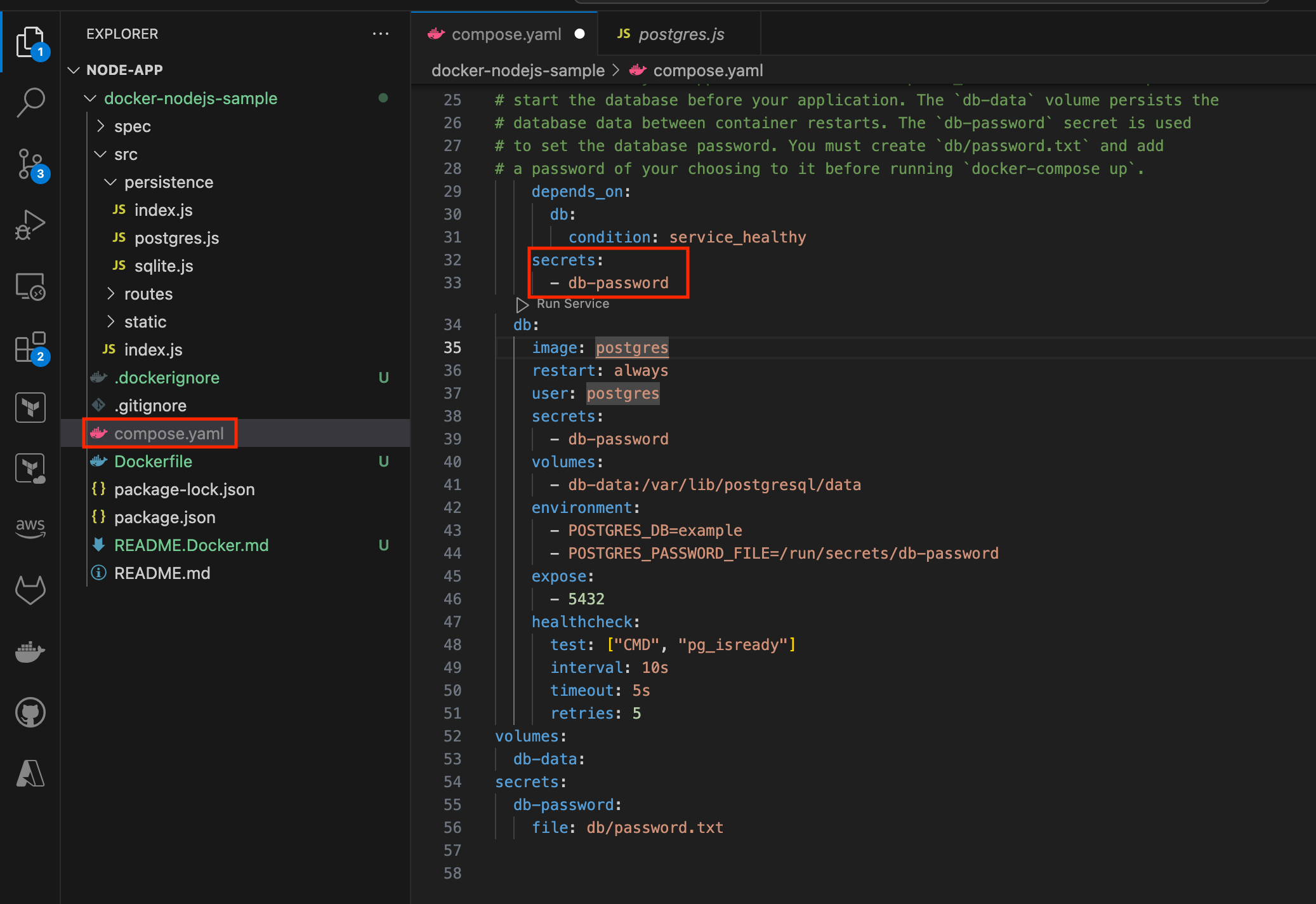
Task: Switch to the postgres.js editor tab
Action: pos(679,34)
